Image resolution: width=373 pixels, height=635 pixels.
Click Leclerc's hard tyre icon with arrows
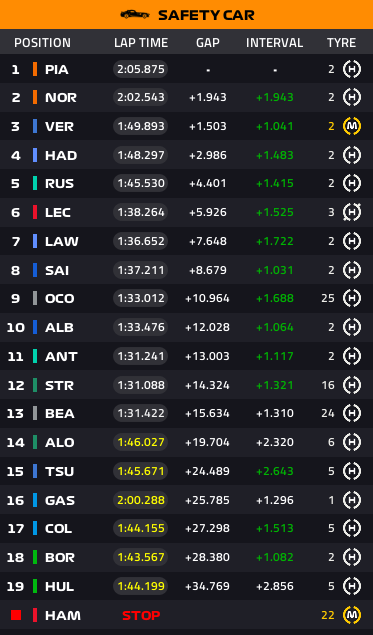[x=352, y=212]
